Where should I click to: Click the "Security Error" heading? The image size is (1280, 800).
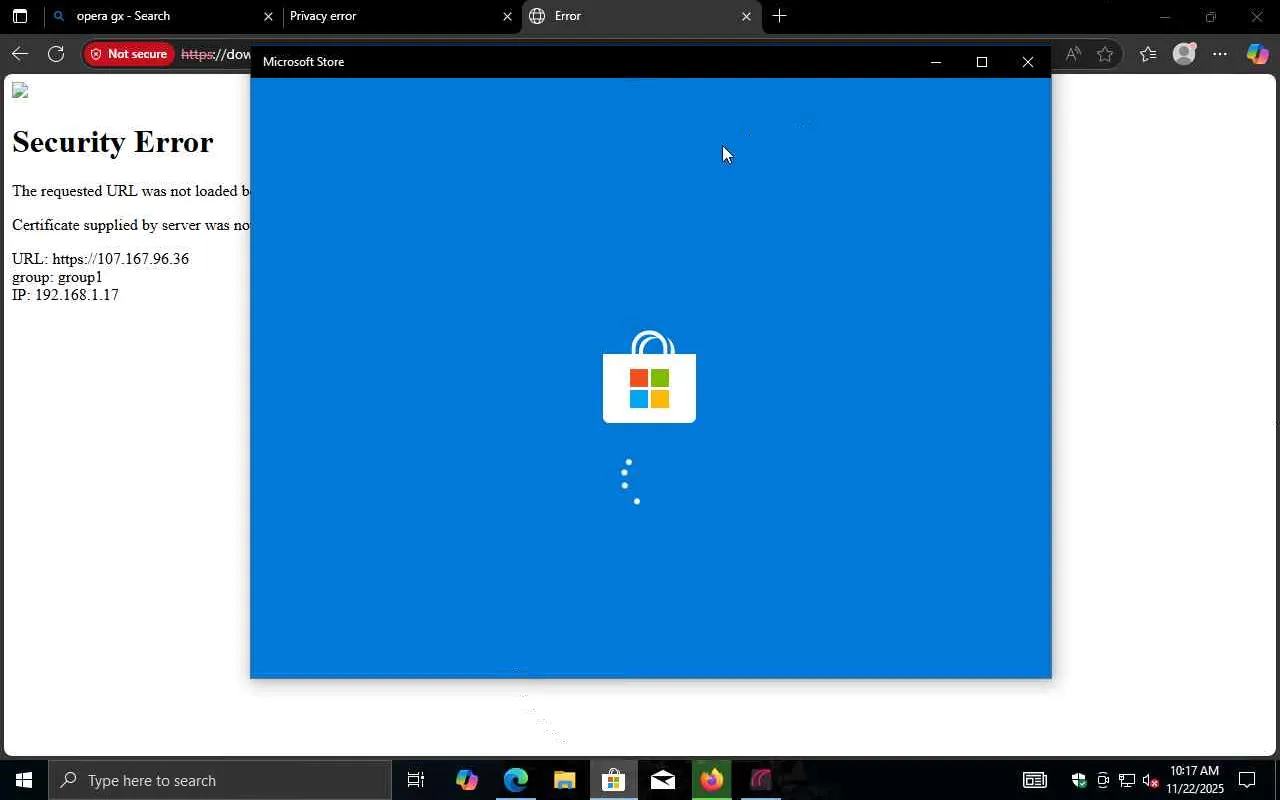[113, 142]
